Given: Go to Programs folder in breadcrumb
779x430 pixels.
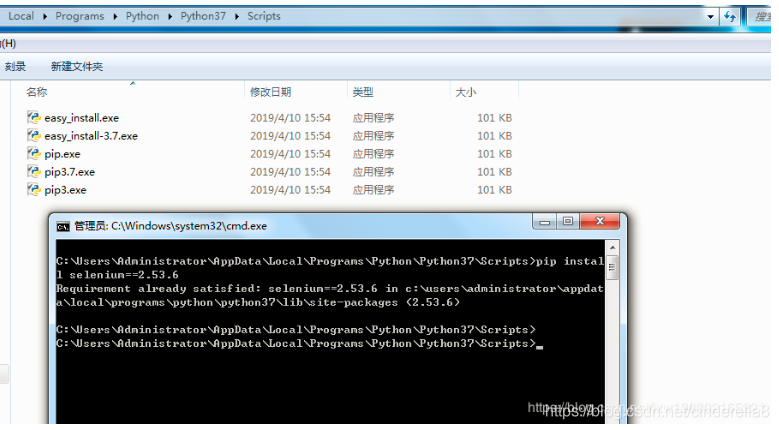Looking at the screenshot, I should point(79,16).
